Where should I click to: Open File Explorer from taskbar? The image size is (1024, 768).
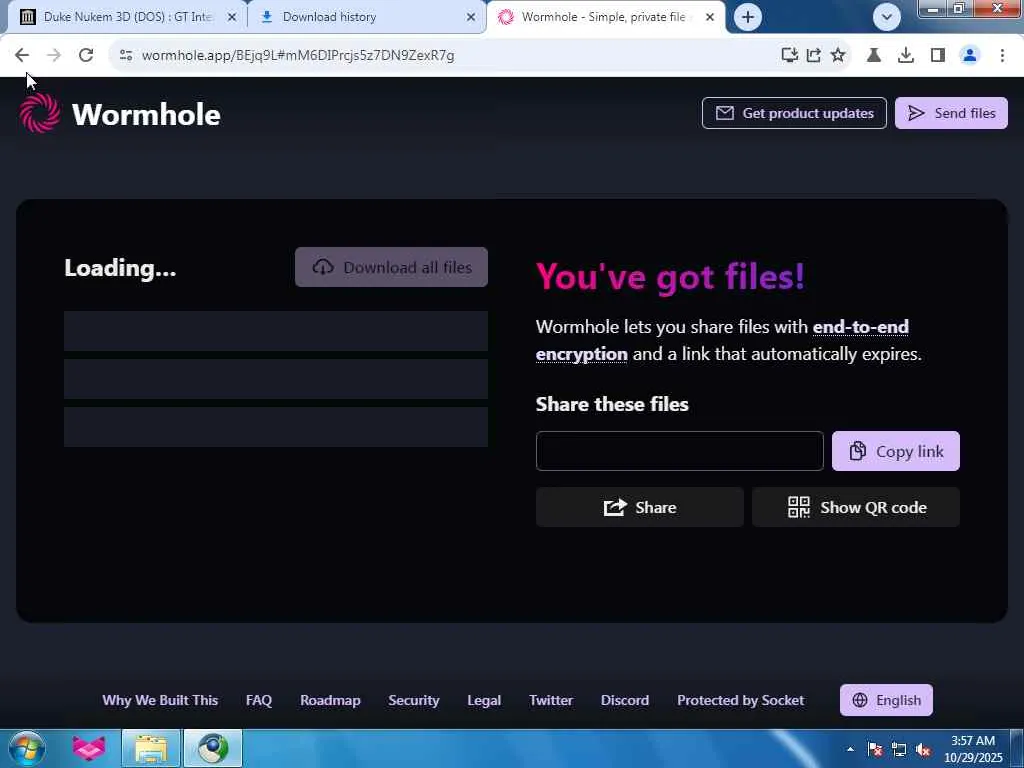coord(151,748)
